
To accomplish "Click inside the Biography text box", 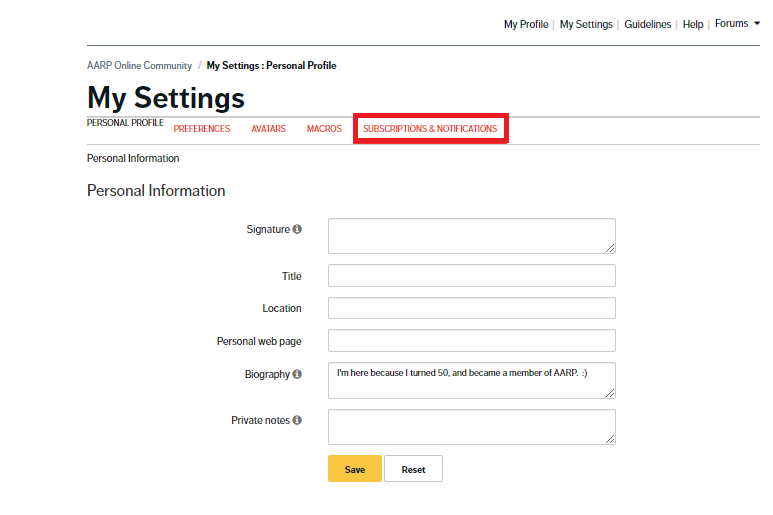I will 471,381.
